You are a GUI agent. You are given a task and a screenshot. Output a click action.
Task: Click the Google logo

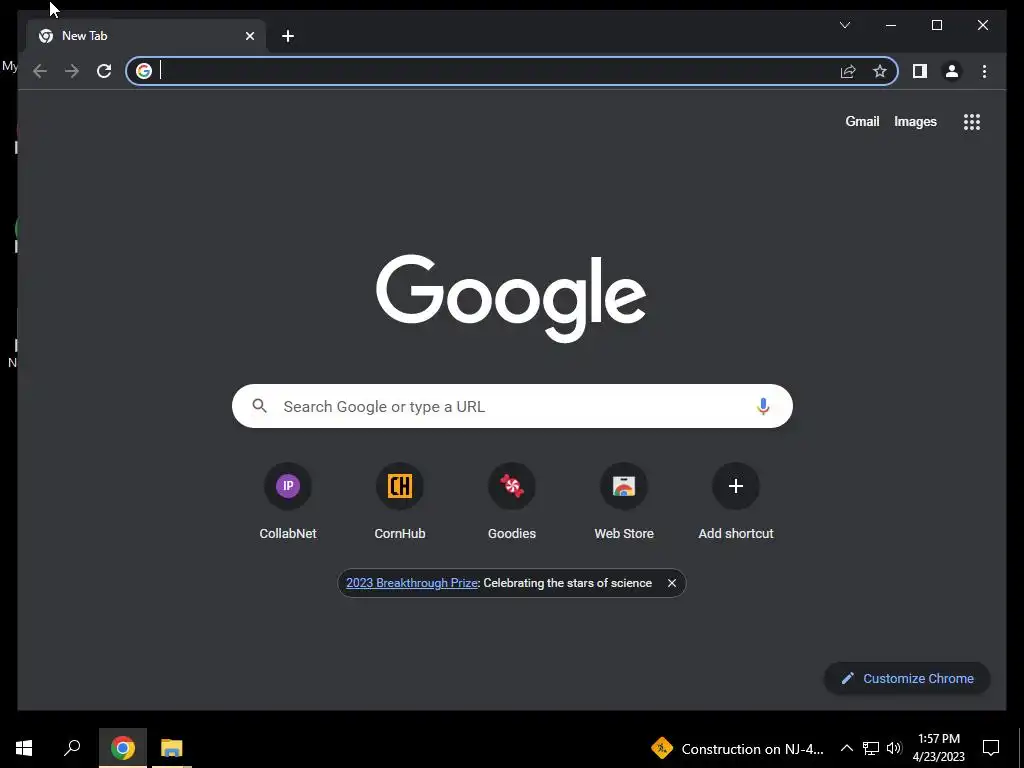(x=511, y=298)
